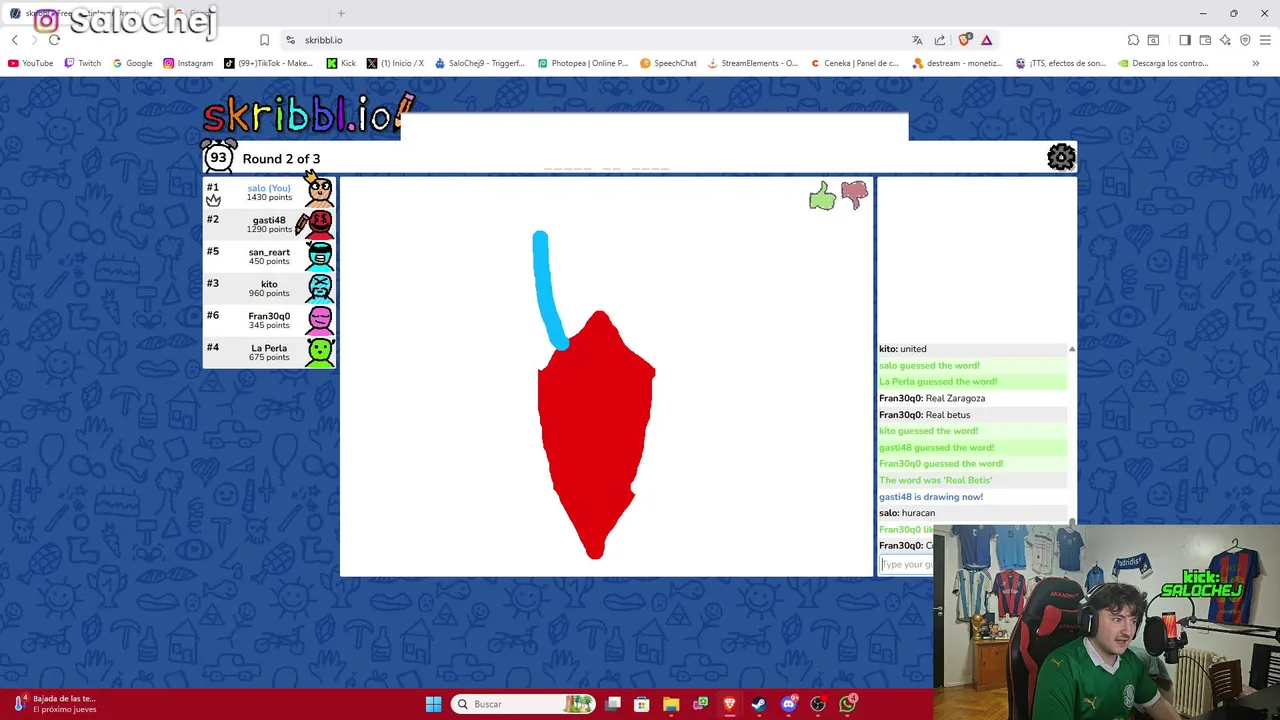Select san_reart's avatar
Image resolution: width=1280 pixels, height=720 pixels.
(320, 256)
